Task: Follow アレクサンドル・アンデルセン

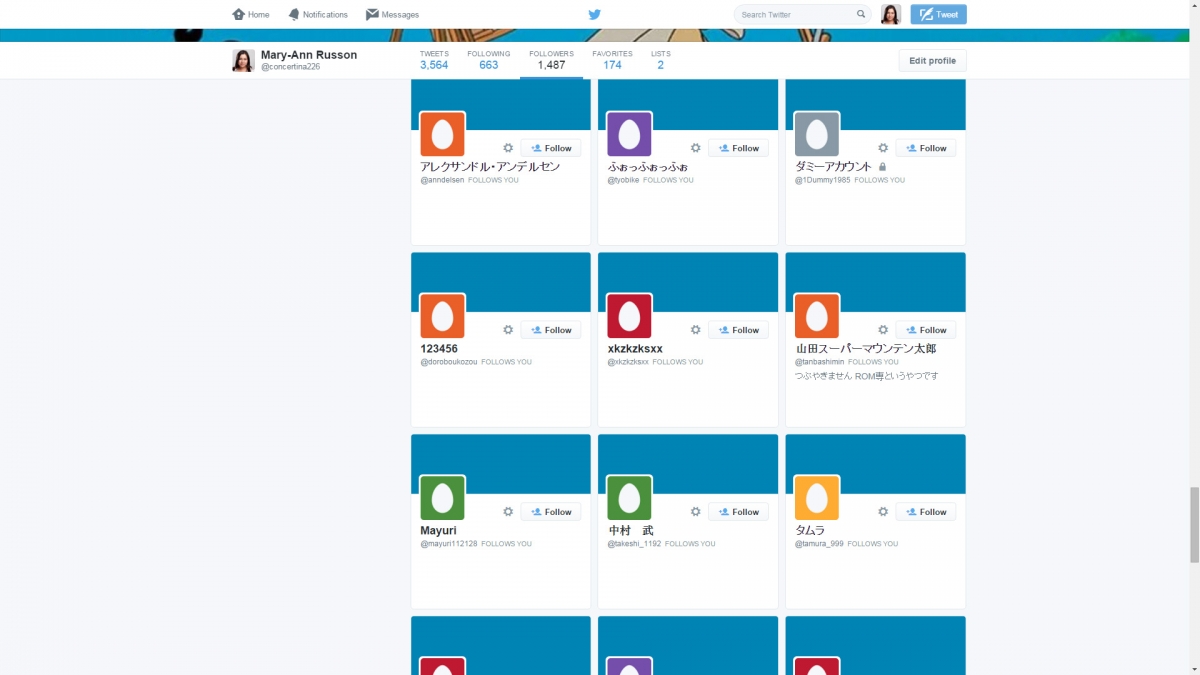Action: pyautogui.click(x=550, y=148)
